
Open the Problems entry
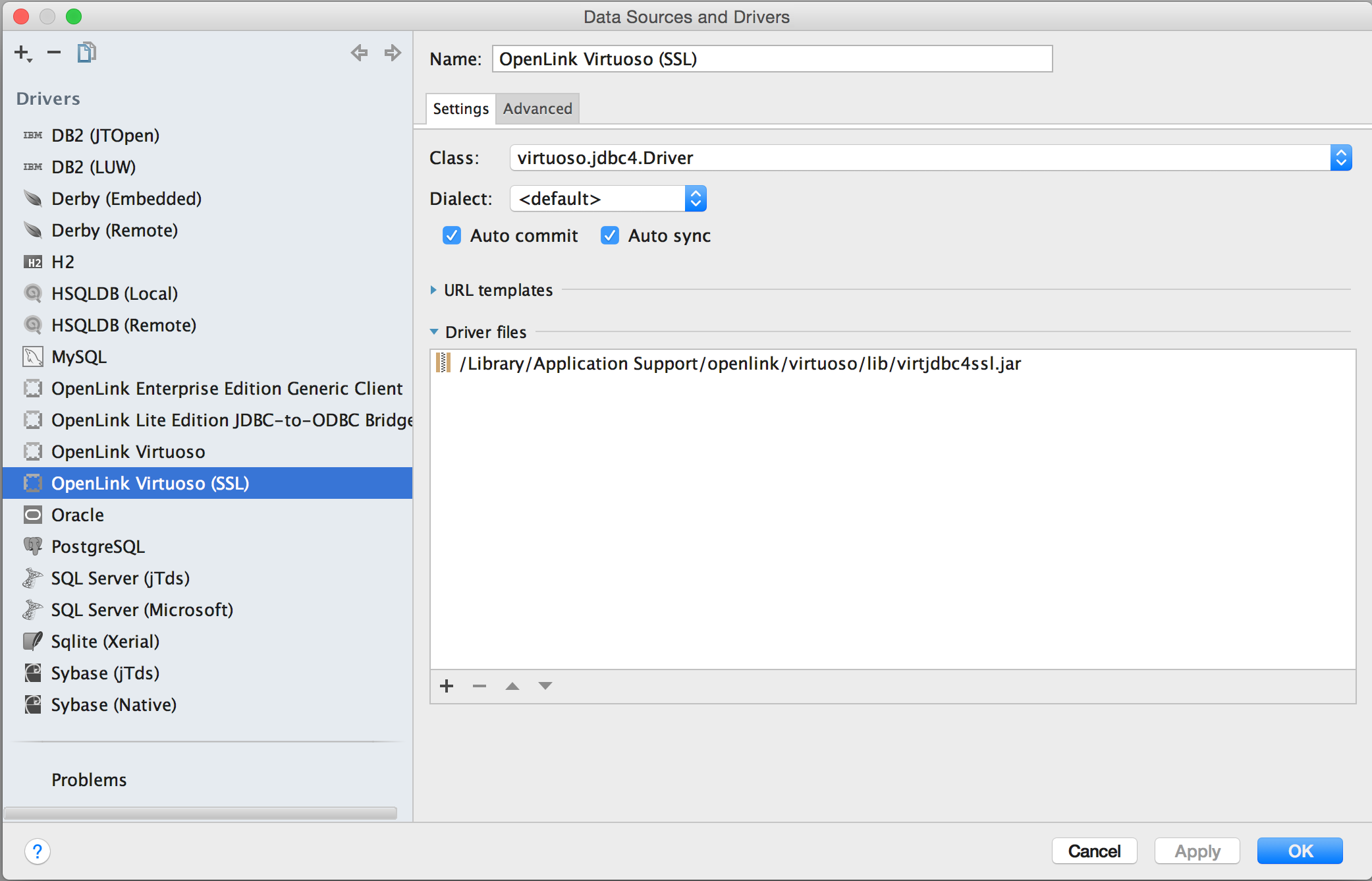click(x=89, y=780)
